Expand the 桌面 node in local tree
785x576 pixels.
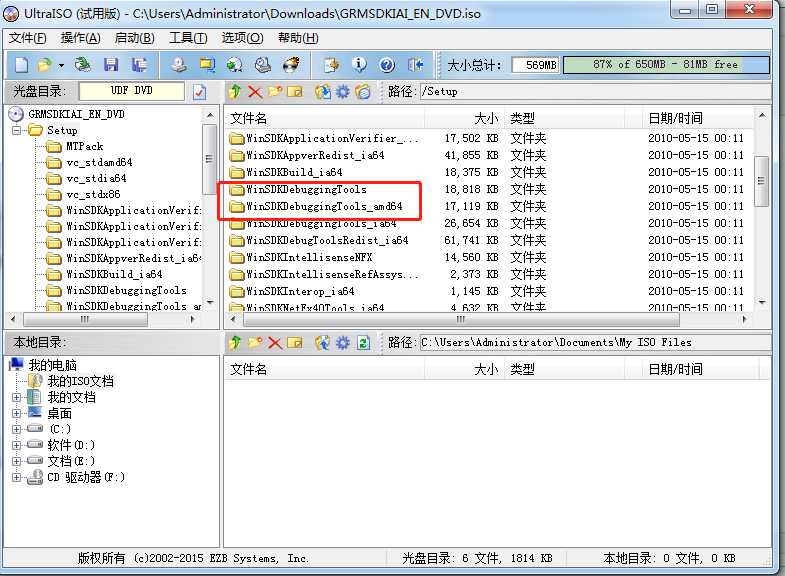pos(17,413)
